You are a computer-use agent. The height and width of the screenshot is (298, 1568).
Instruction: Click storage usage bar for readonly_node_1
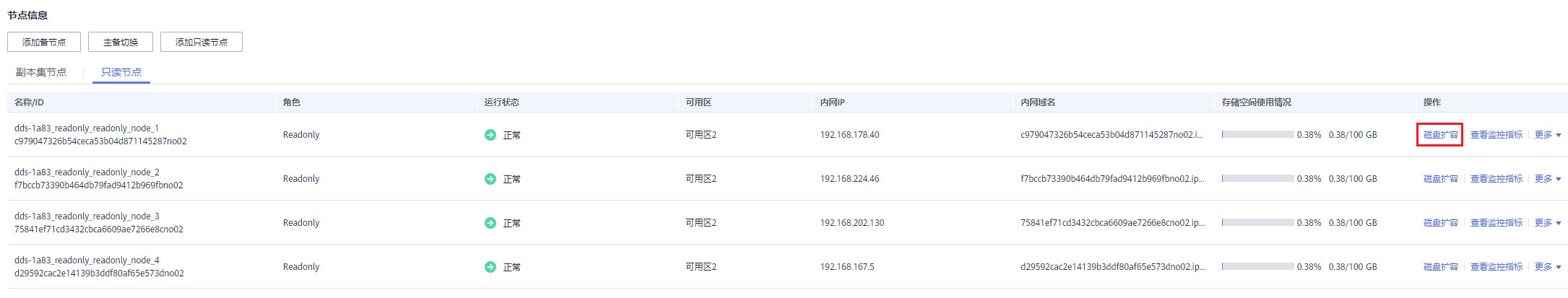[1257, 135]
